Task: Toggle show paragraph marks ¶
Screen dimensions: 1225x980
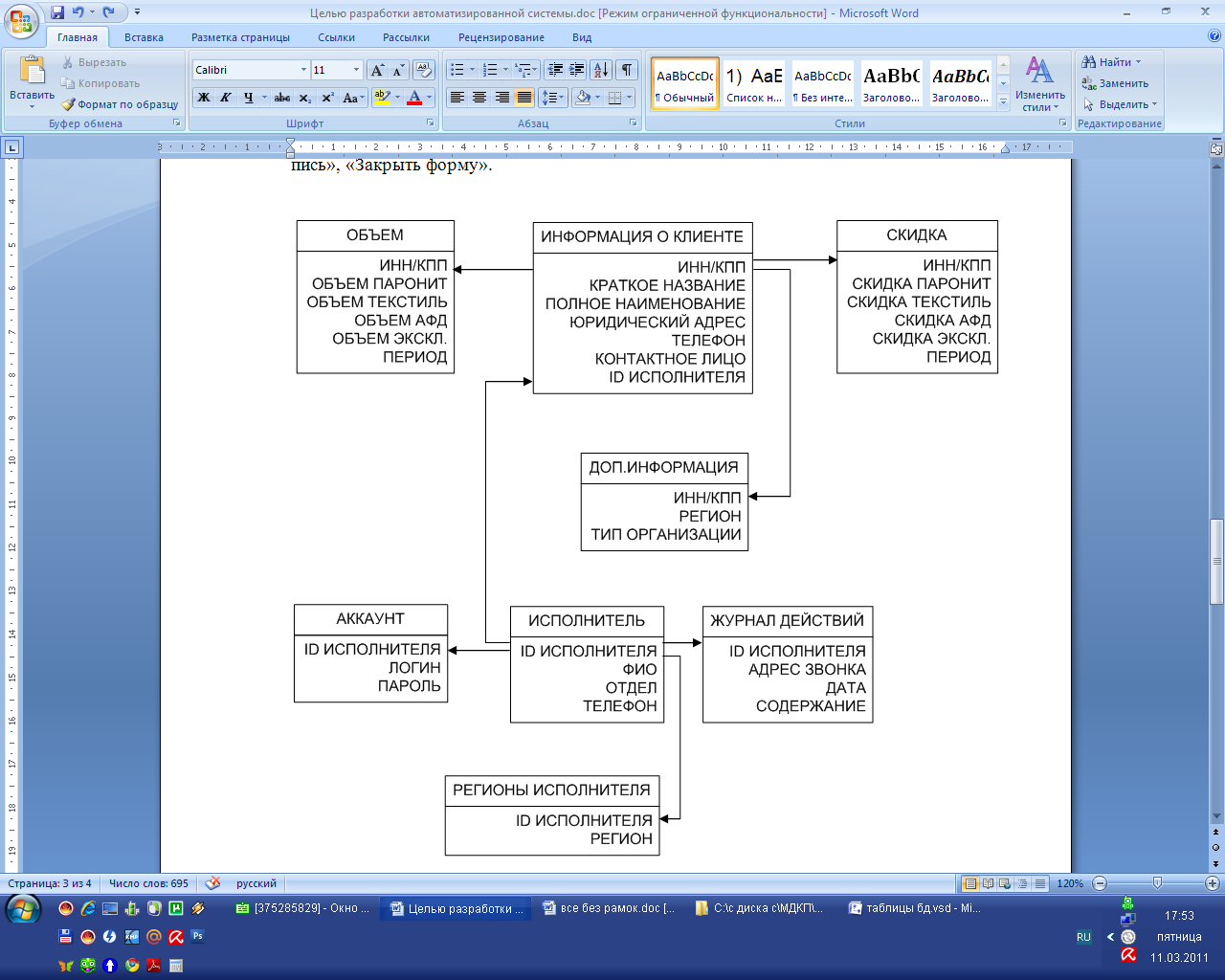Action: click(x=626, y=70)
